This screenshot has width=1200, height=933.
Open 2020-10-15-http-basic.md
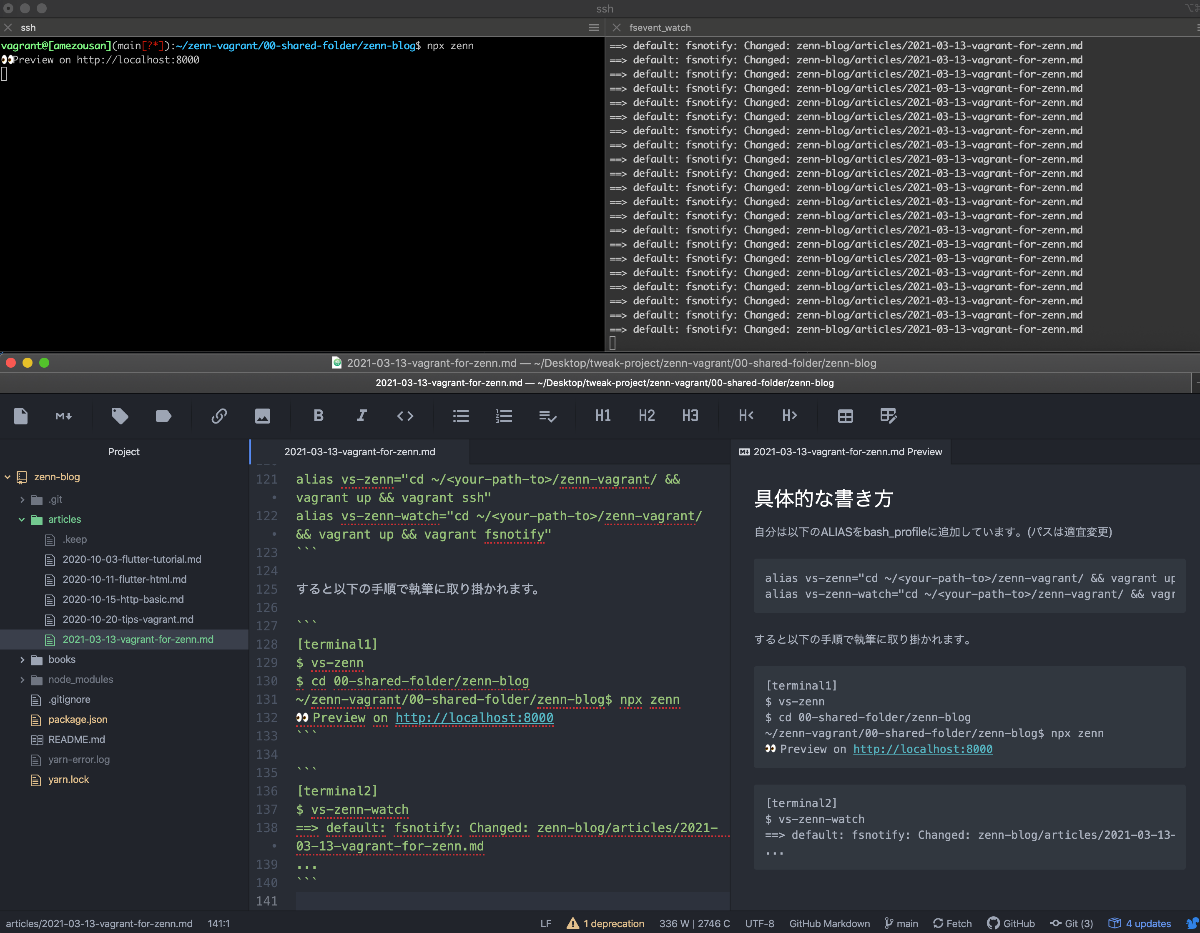pyautogui.click(x=123, y=599)
